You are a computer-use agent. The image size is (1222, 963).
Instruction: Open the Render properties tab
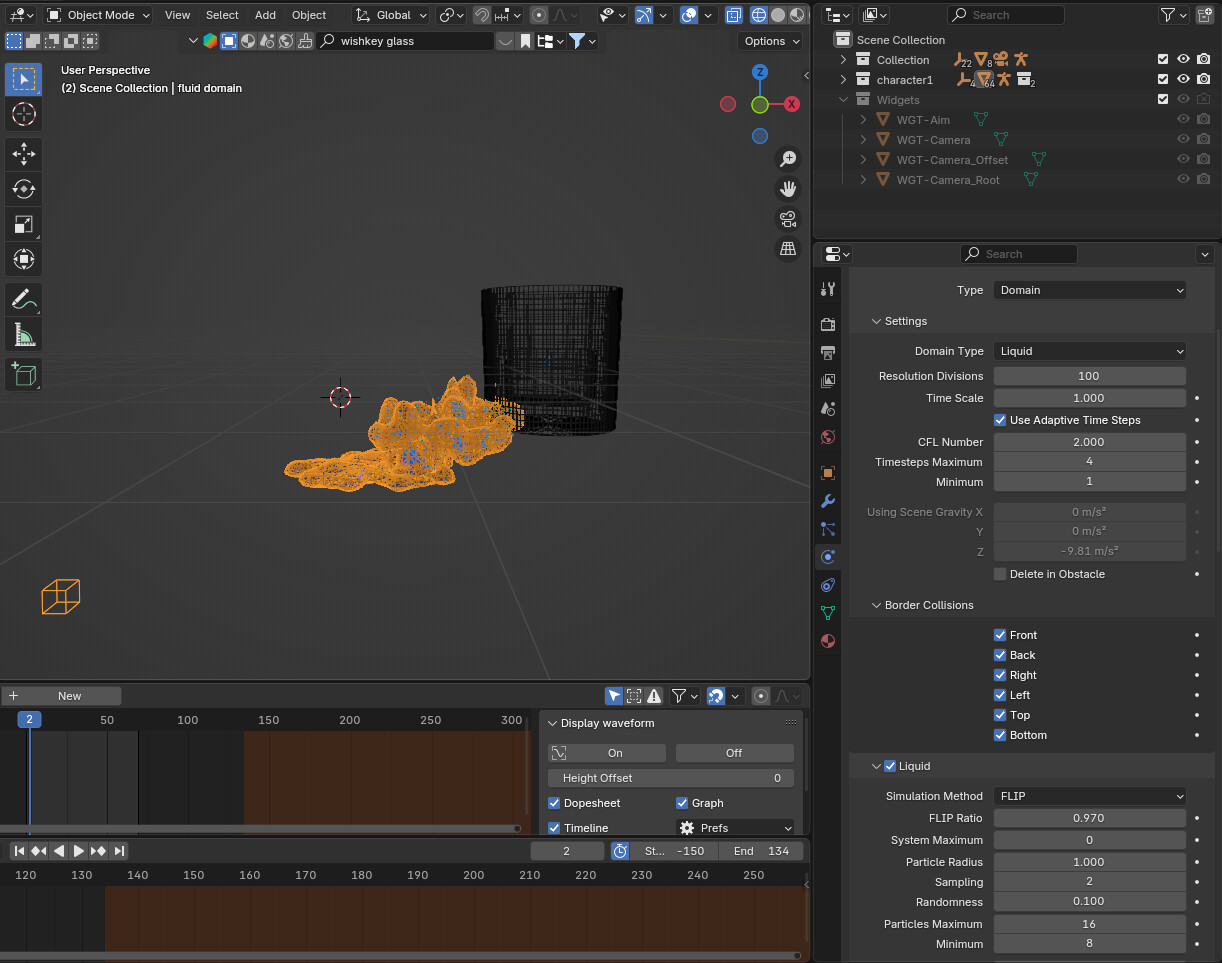(x=827, y=325)
